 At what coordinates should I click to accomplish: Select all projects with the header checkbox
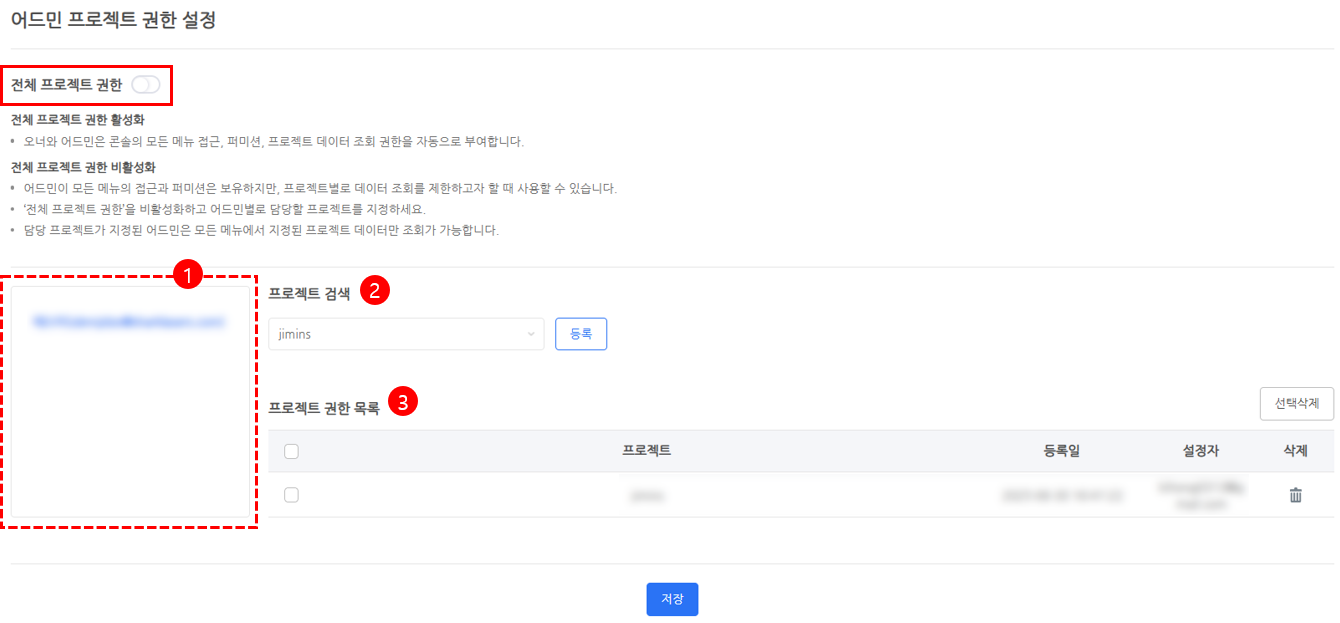coord(292,451)
